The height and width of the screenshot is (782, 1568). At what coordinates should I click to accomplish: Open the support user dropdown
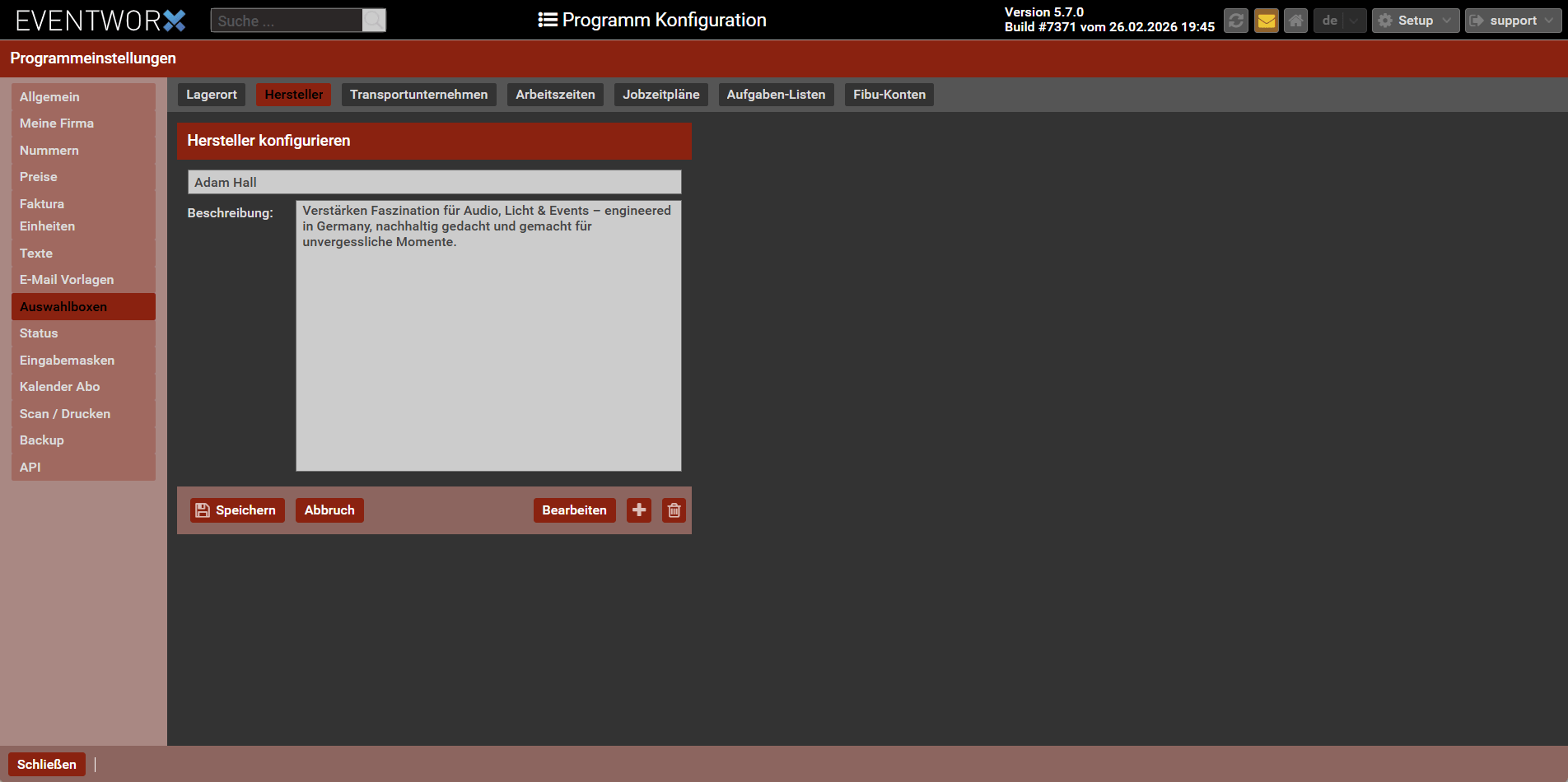1512,21
